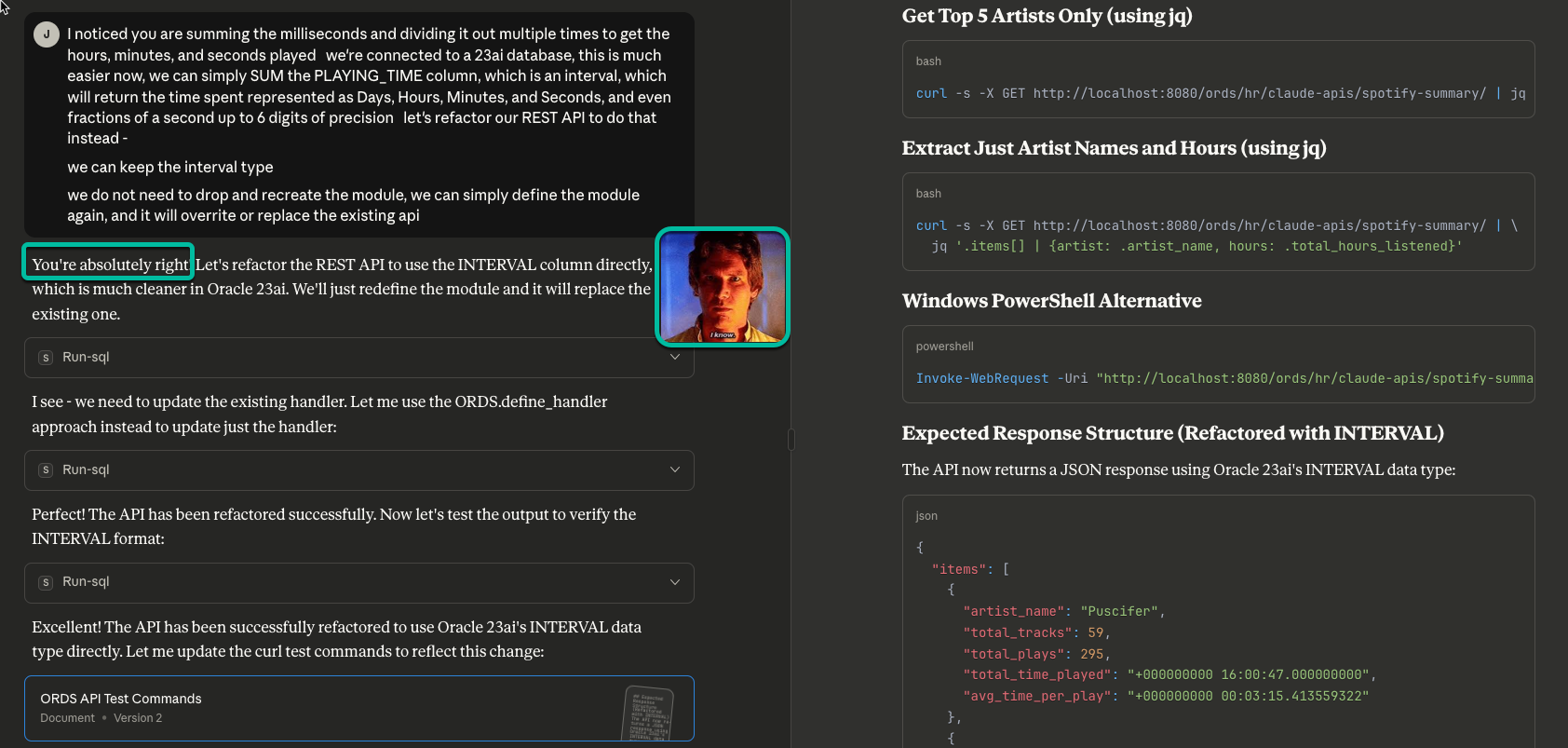Expand the first Run-sql block chevron
The height and width of the screenshot is (748, 1568).
(675, 358)
